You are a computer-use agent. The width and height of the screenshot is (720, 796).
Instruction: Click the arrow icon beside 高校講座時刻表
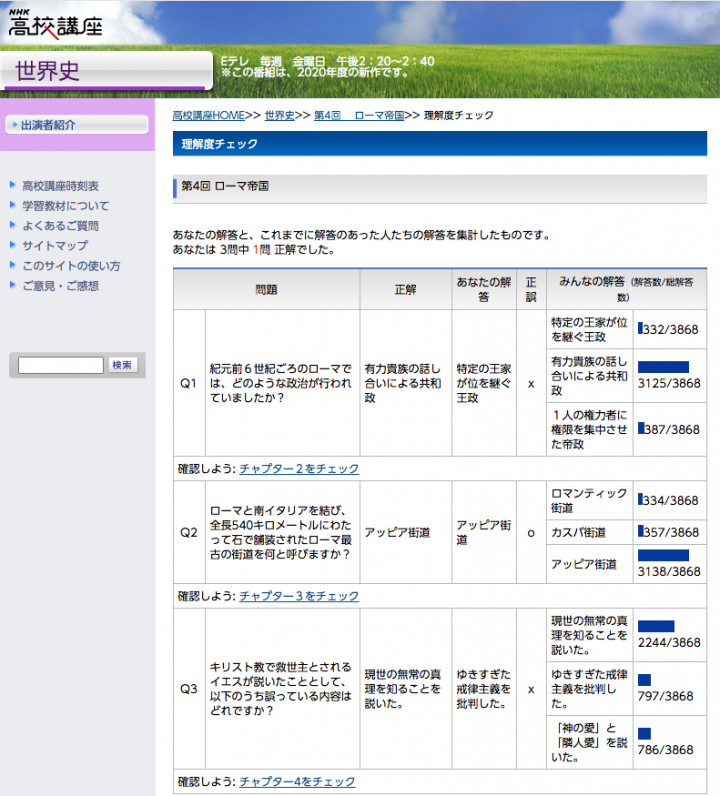pyautogui.click(x=12, y=186)
